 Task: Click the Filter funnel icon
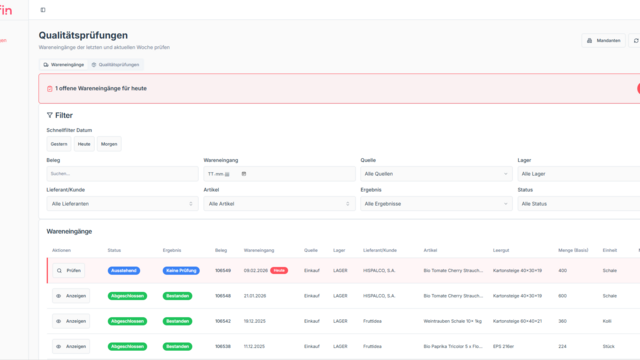click(x=49, y=115)
